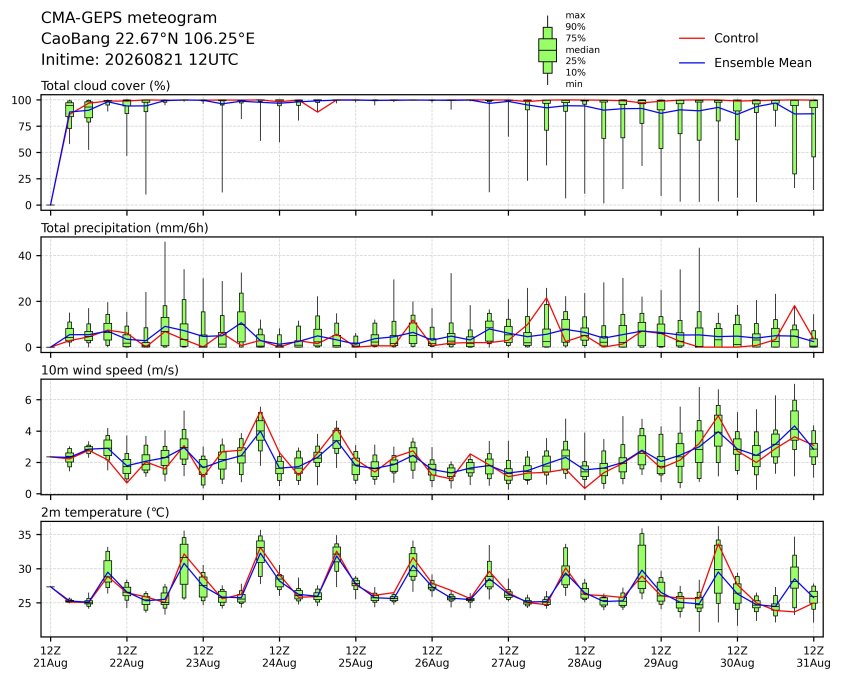Screen dimensions: 842x680
Task: Click the "40" tick on precipitation axis
Action: pyautogui.click(x=26, y=256)
